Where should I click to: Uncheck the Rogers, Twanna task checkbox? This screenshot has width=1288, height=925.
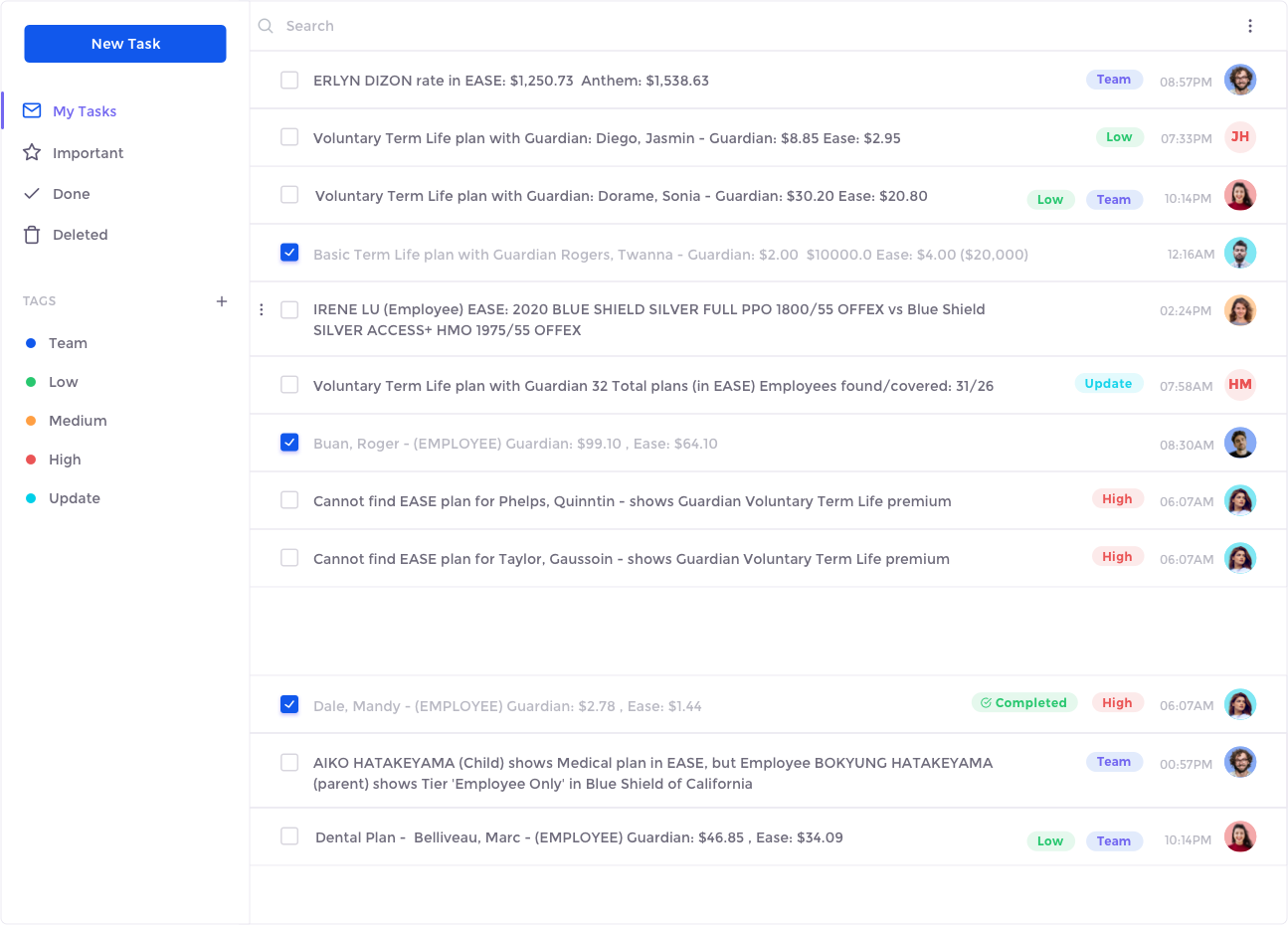click(289, 253)
